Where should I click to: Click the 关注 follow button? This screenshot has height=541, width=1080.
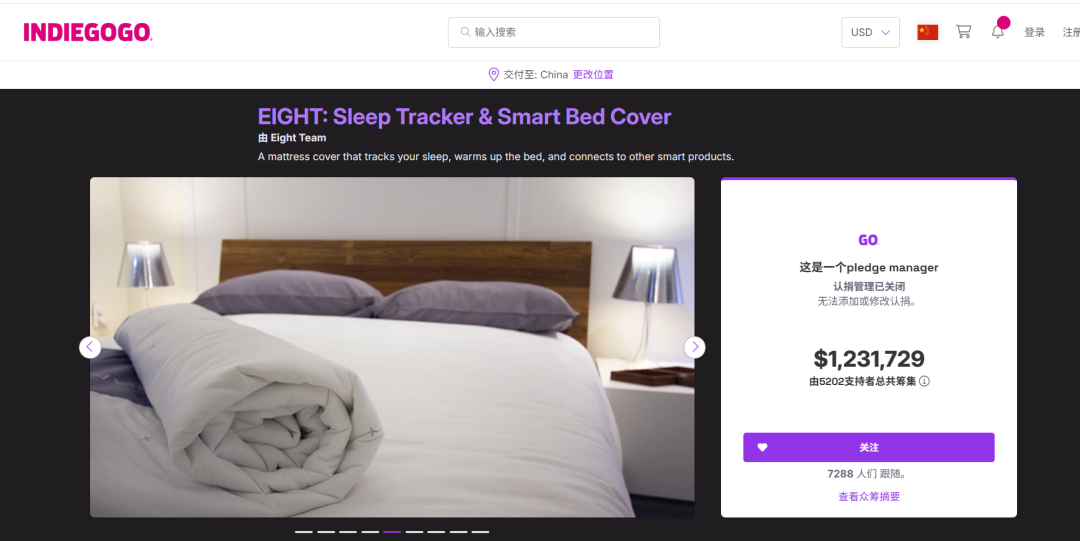(869, 447)
